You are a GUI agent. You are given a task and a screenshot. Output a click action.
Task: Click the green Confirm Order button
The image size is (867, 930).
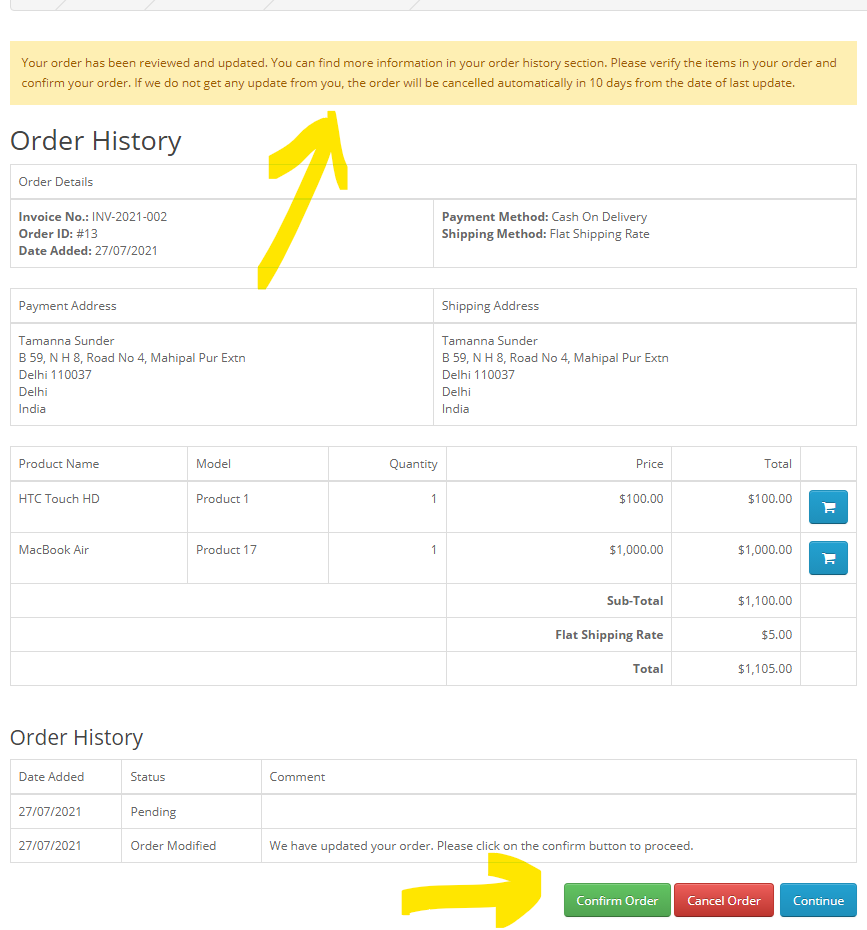coord(617,900)
